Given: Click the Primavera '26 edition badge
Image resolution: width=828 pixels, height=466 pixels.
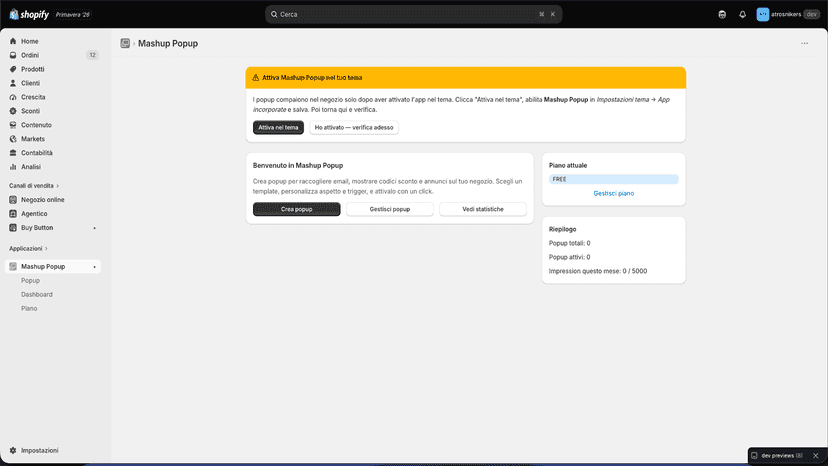Looking at the screenshot, I should 72,15.
